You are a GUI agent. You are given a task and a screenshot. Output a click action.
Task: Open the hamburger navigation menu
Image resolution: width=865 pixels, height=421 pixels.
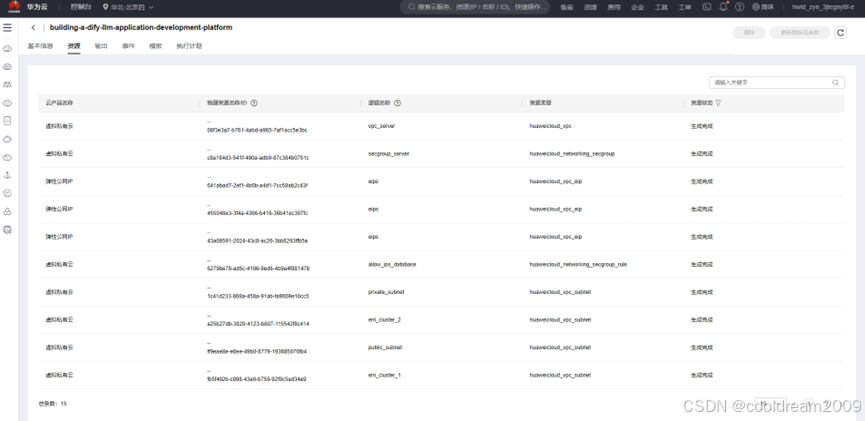7,28
